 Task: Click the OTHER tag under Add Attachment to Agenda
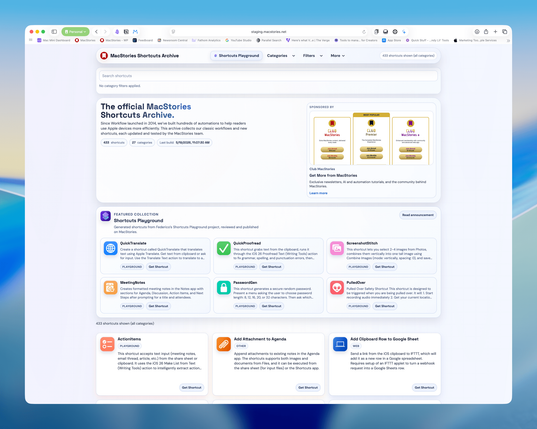click(x=241, y=346)
